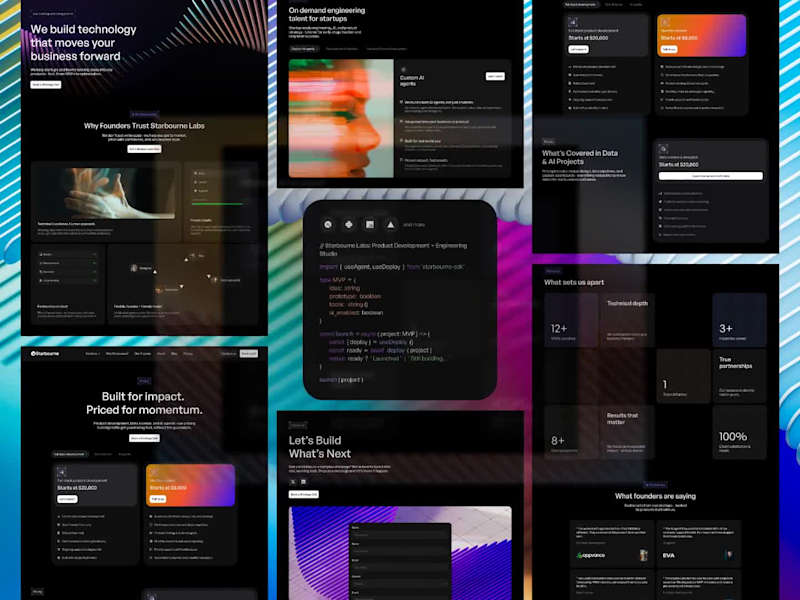Click the icon on the data card below What's Covered
The width and height of the screenshot is (800, 600).
click(x=663, y=149)
